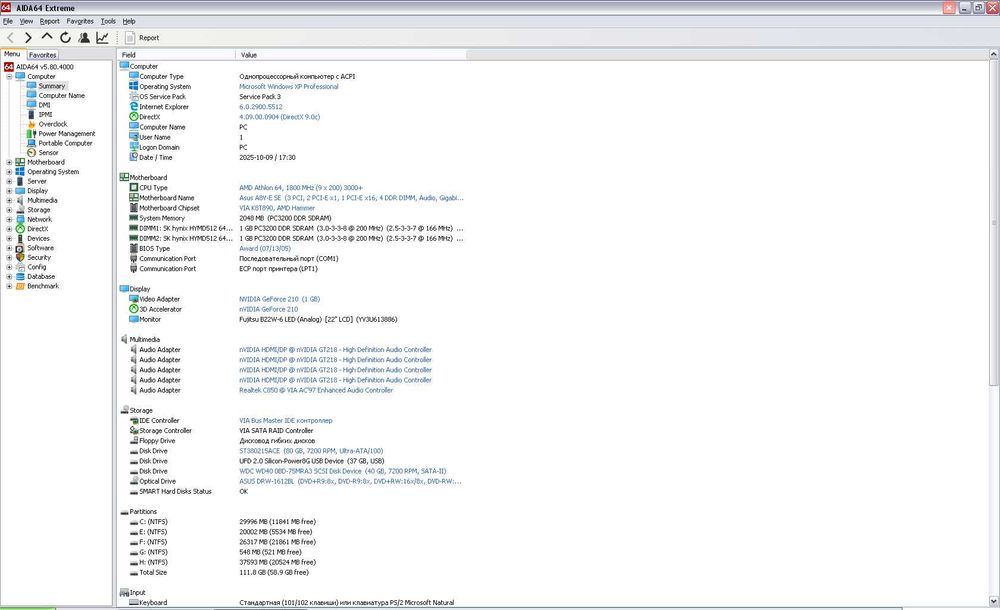Expand the Operating System tree node
1000x610 pixels.
10,172
